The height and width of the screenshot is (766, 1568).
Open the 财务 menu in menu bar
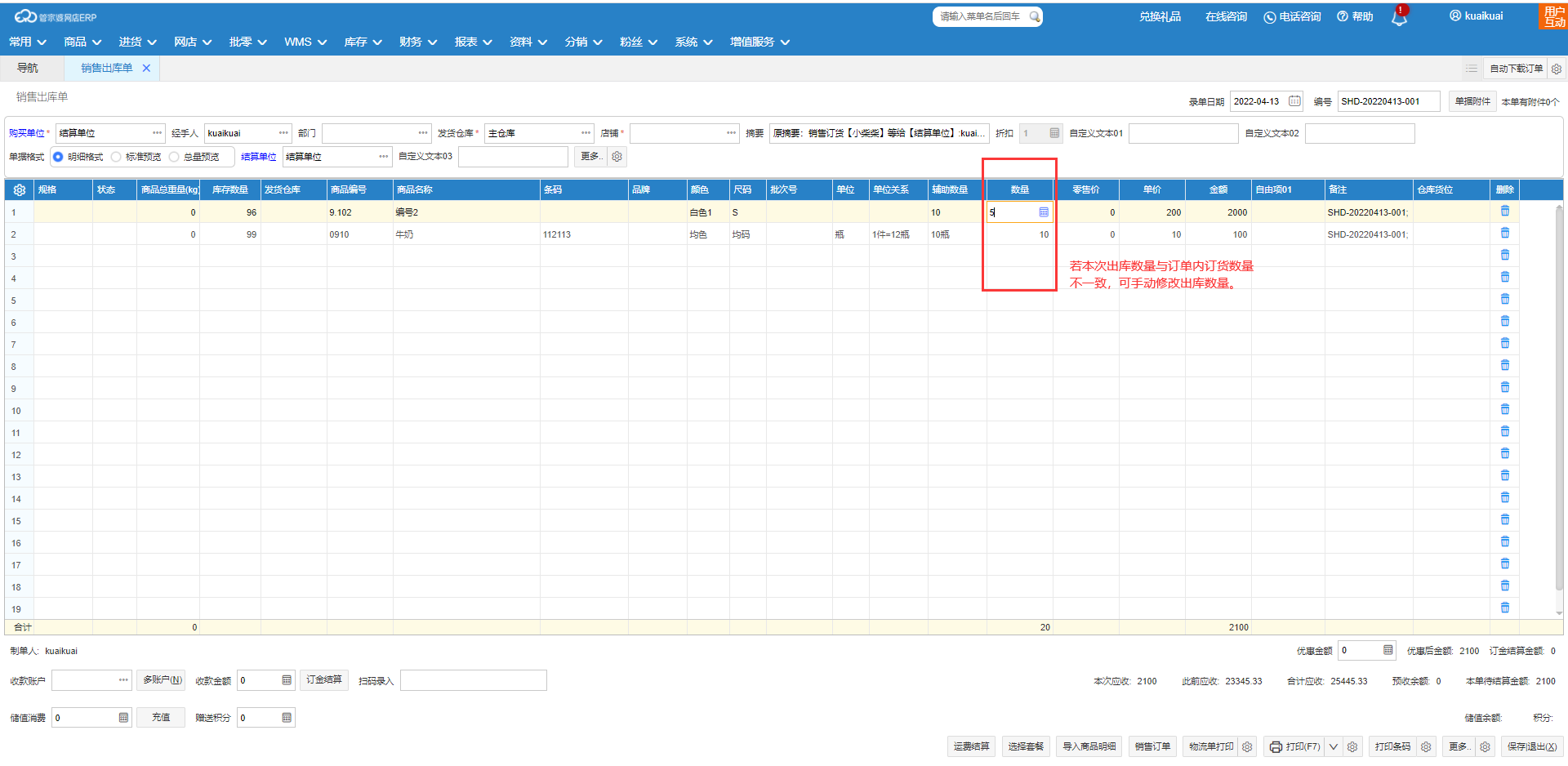[417, 42]
